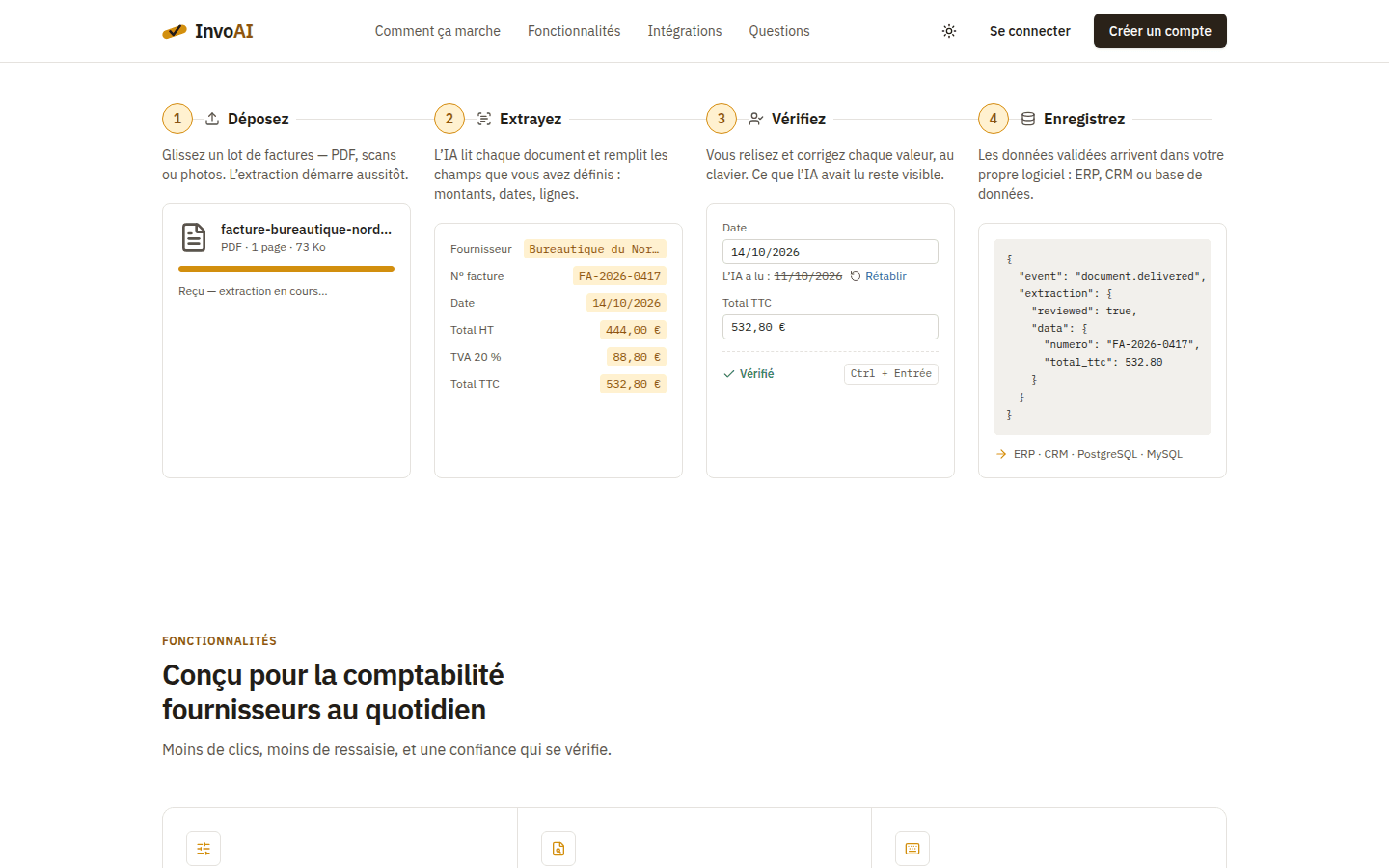Click the "Conçu pour la comptabilité" heading
Image resolution: width=1389 pixels, height=868 pixels.
(333, 675)
